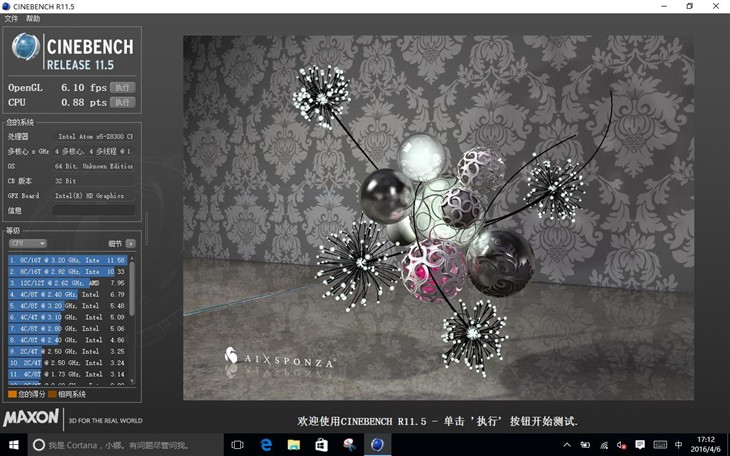Click the Cinebench taskbar icon
The height and width of the screenshot is (456, 730).
(377, 445)
